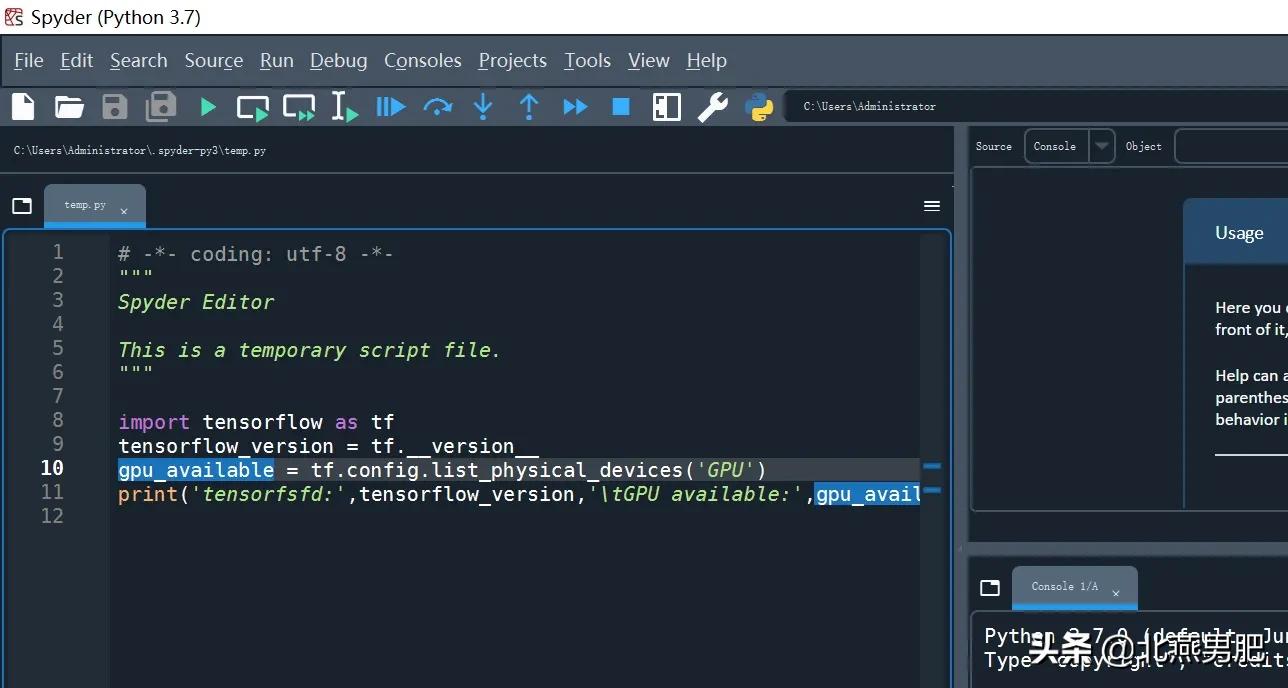Click line number 10 in the editor
The height and width of the screenshot is (688, 1288).
coord(51,467)
